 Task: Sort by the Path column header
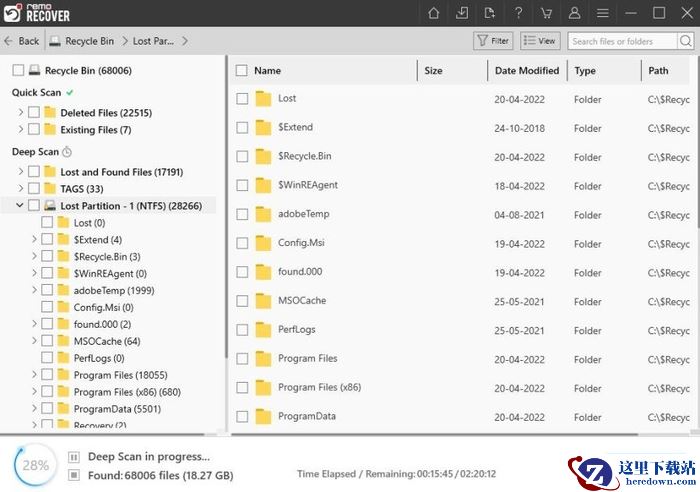(x=658, y=71)
